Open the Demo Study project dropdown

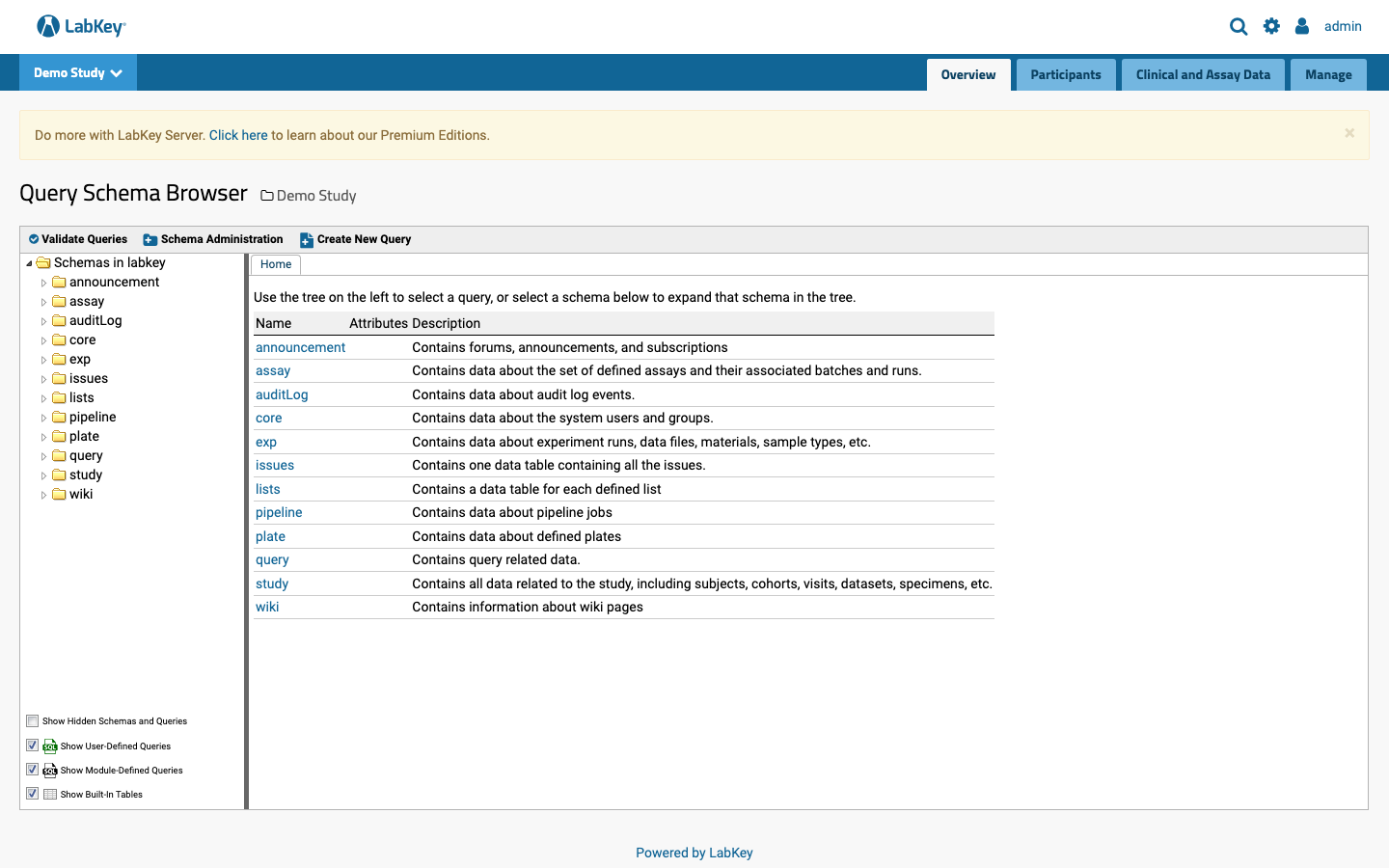pos(78,72)
